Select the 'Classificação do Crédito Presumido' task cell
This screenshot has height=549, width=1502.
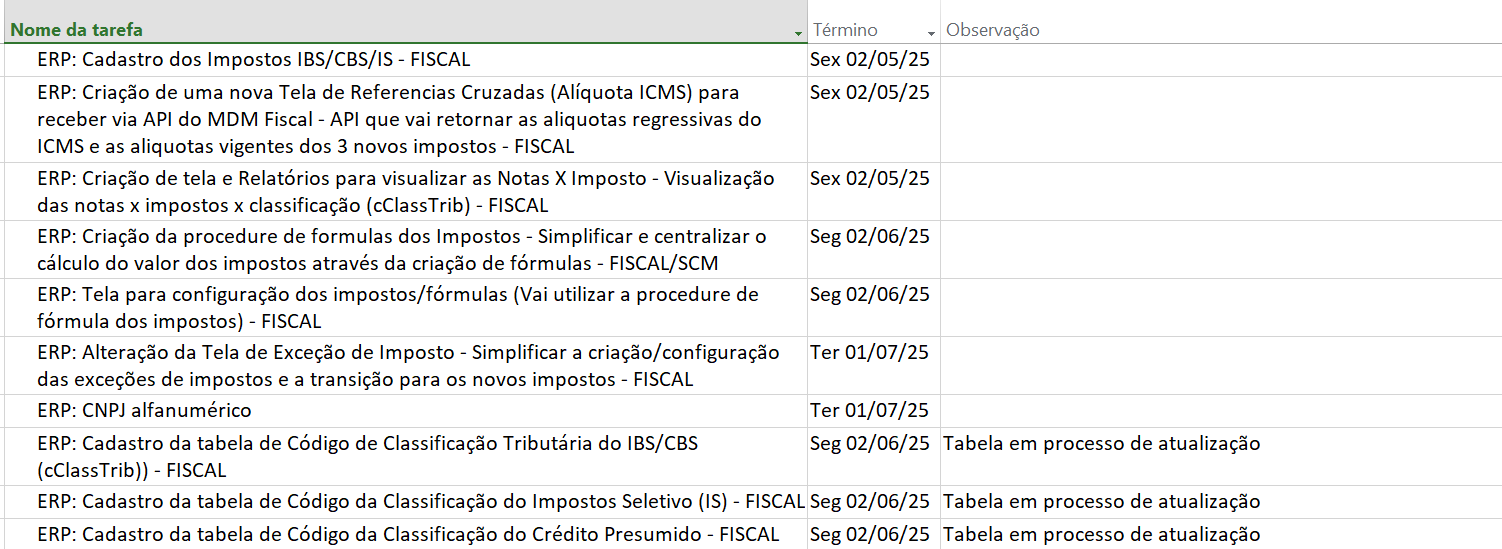pos(408,535)
